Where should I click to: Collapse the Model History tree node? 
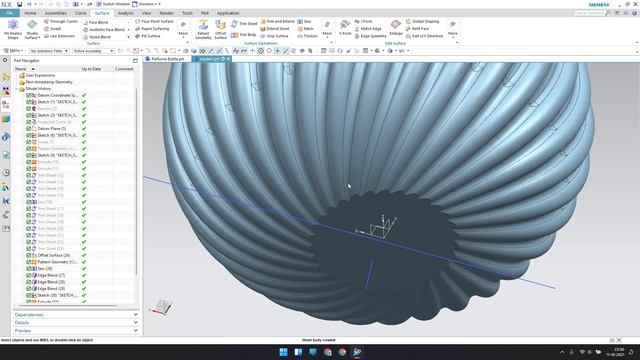[17, 89]
